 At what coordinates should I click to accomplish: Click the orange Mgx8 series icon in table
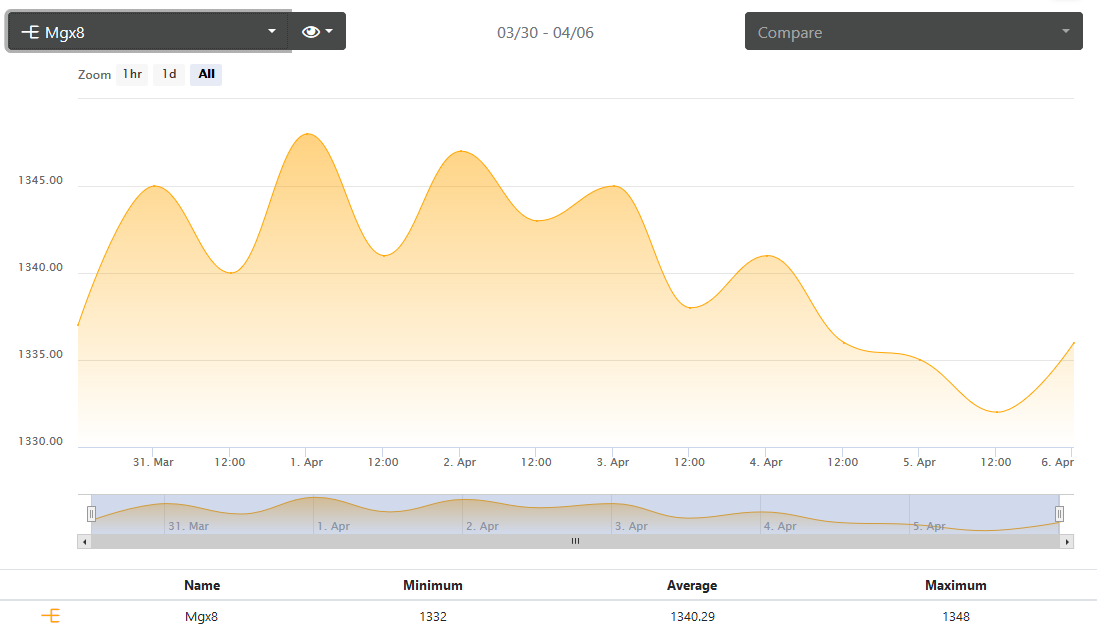(50, 616)
